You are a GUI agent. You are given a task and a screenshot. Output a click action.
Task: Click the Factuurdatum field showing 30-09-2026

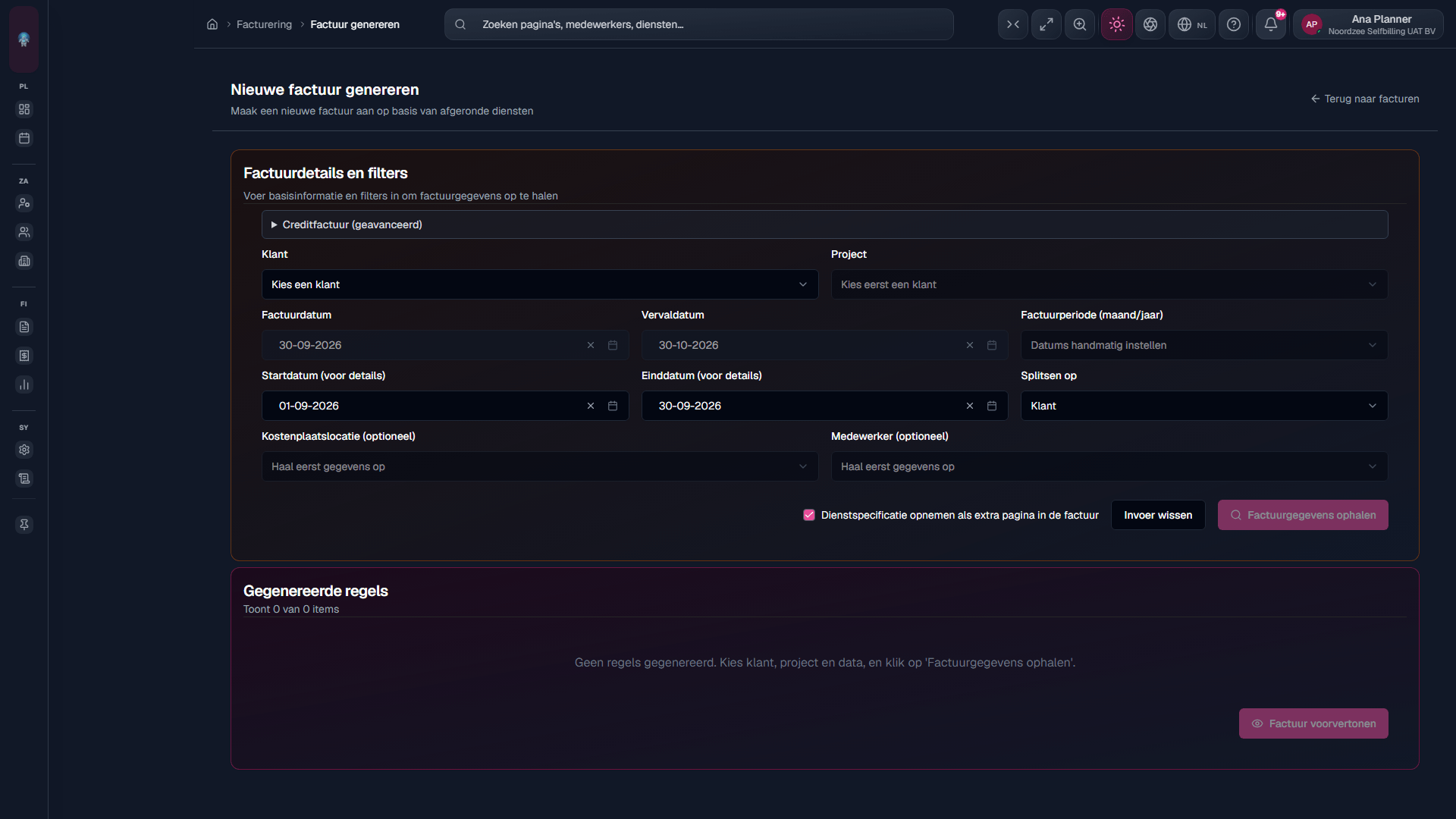point(445,345)
